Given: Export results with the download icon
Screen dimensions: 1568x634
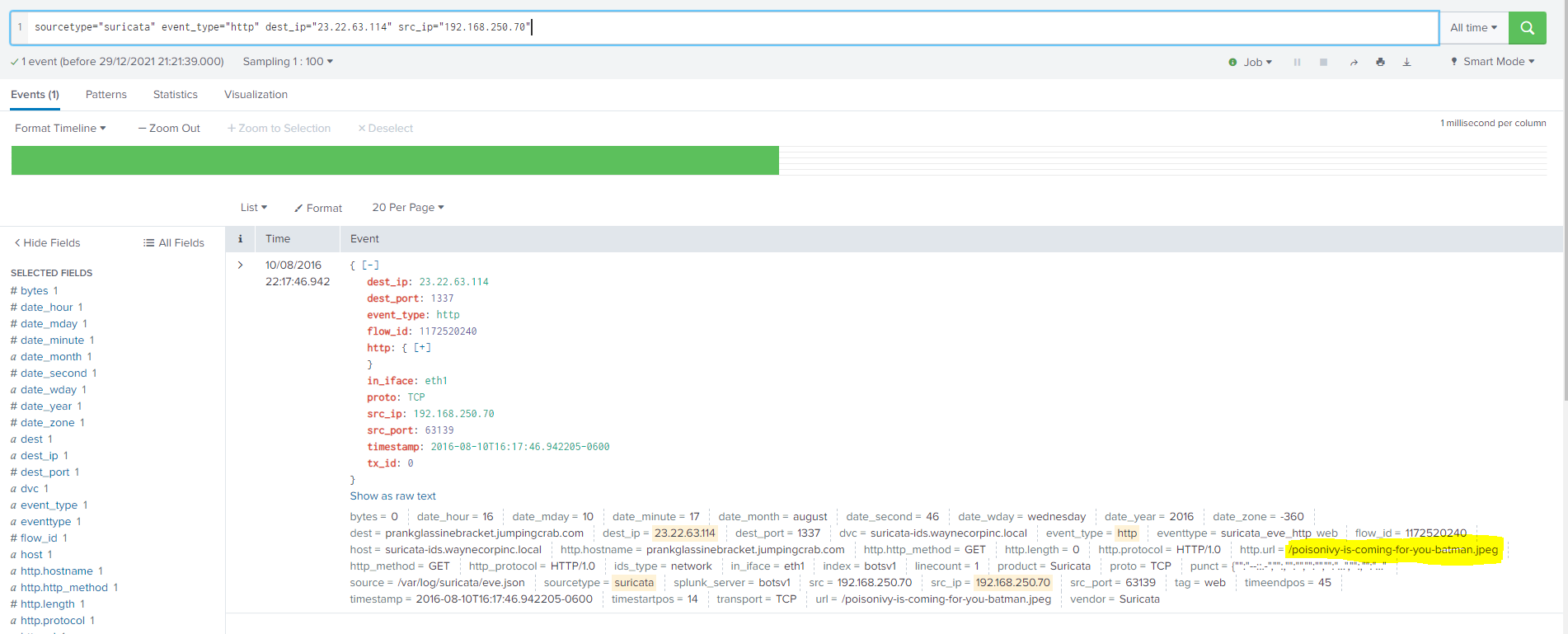Looking at the screenshot, I should click(1406, 62).
